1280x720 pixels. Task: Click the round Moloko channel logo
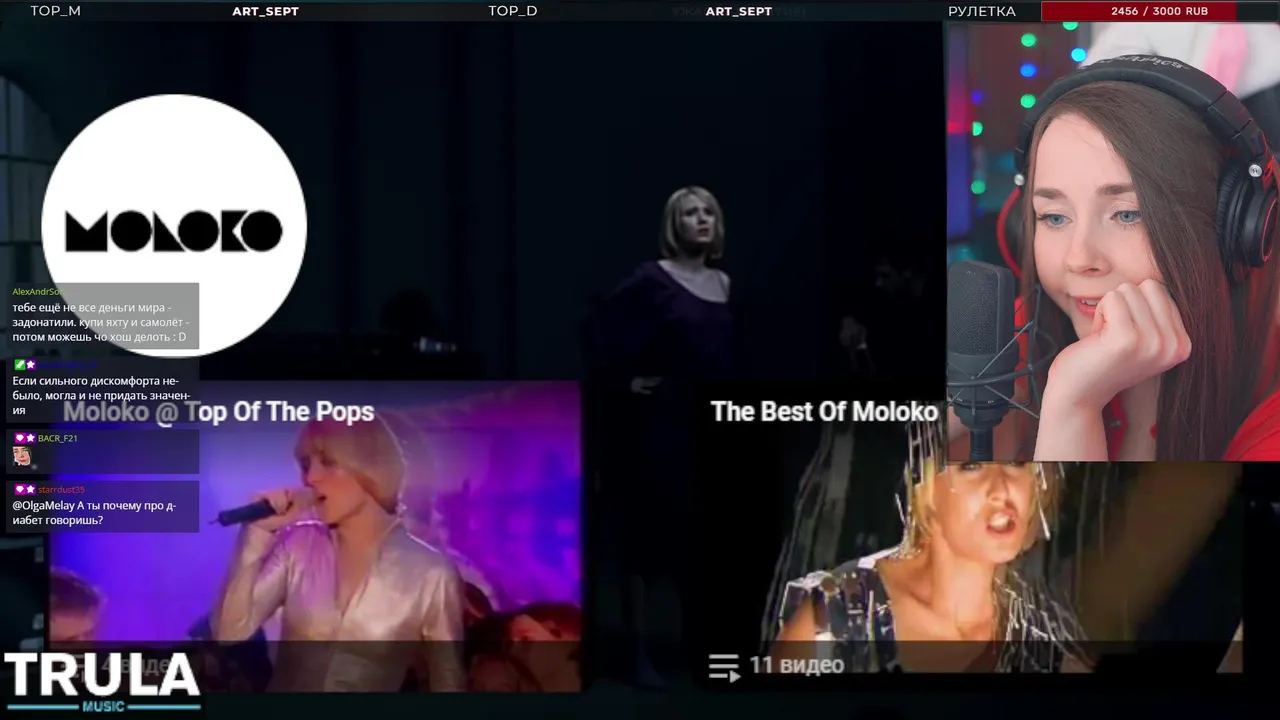174,225
